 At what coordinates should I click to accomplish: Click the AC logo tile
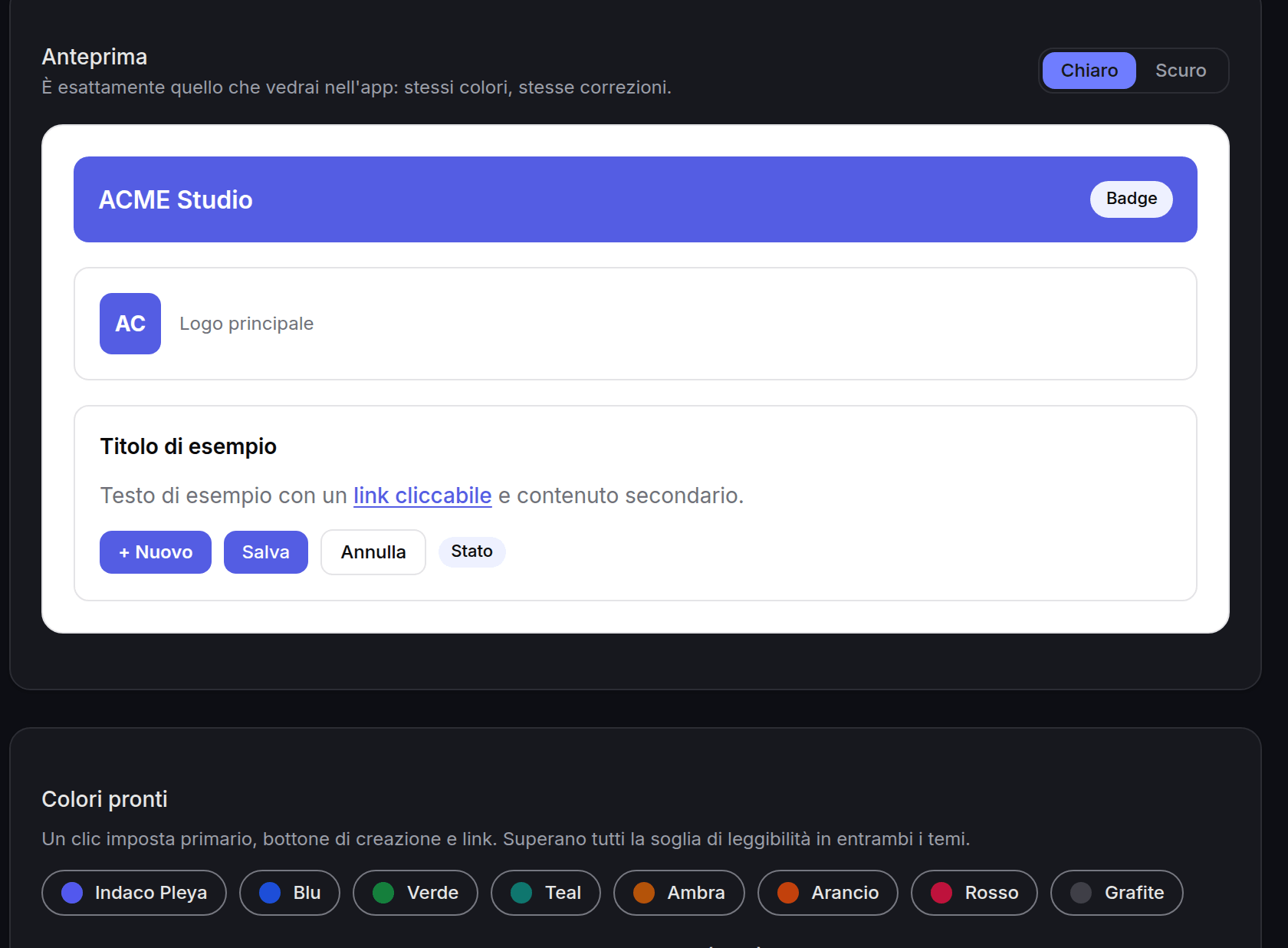pos(130,324)
